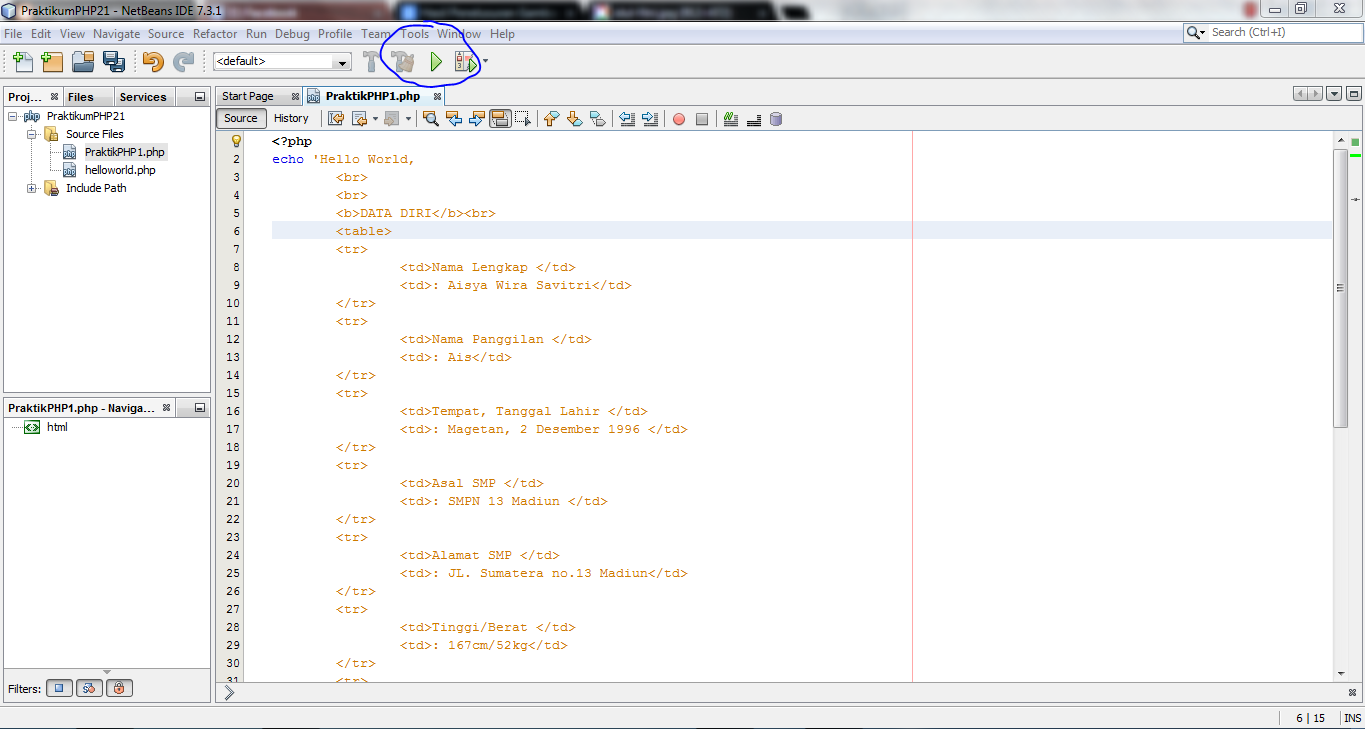Viewport: 1365px width, 729px height.
Task: Switch to the History view
Action: coord(291,118)
